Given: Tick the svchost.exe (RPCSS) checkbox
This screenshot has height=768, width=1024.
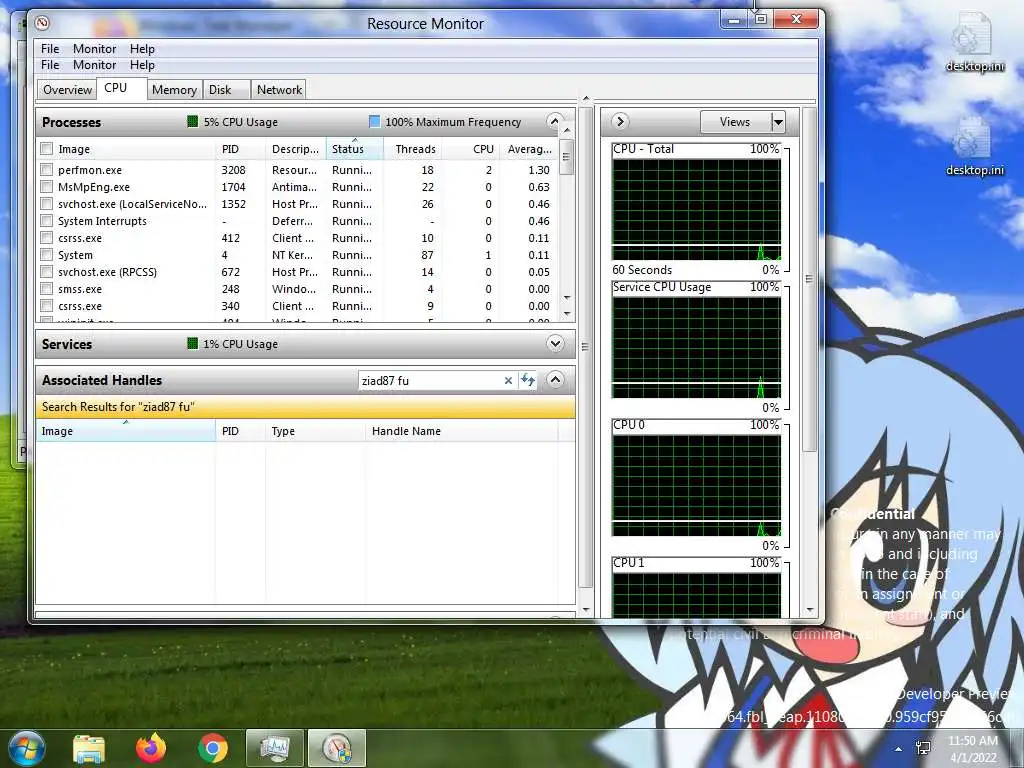Looking at the screenshot, I should (x=46, y=272).
